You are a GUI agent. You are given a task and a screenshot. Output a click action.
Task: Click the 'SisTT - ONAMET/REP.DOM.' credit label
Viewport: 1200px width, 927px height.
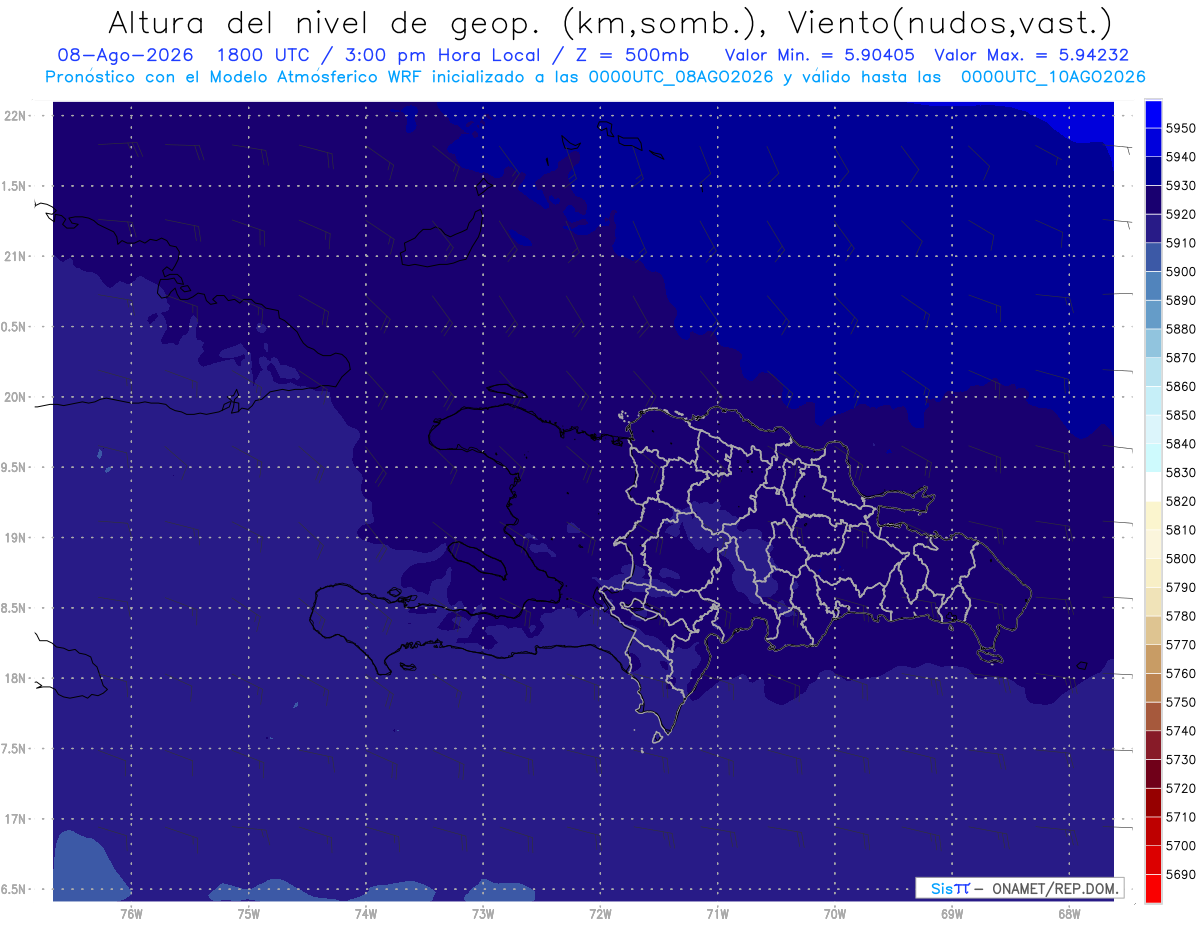(1019, 888)
